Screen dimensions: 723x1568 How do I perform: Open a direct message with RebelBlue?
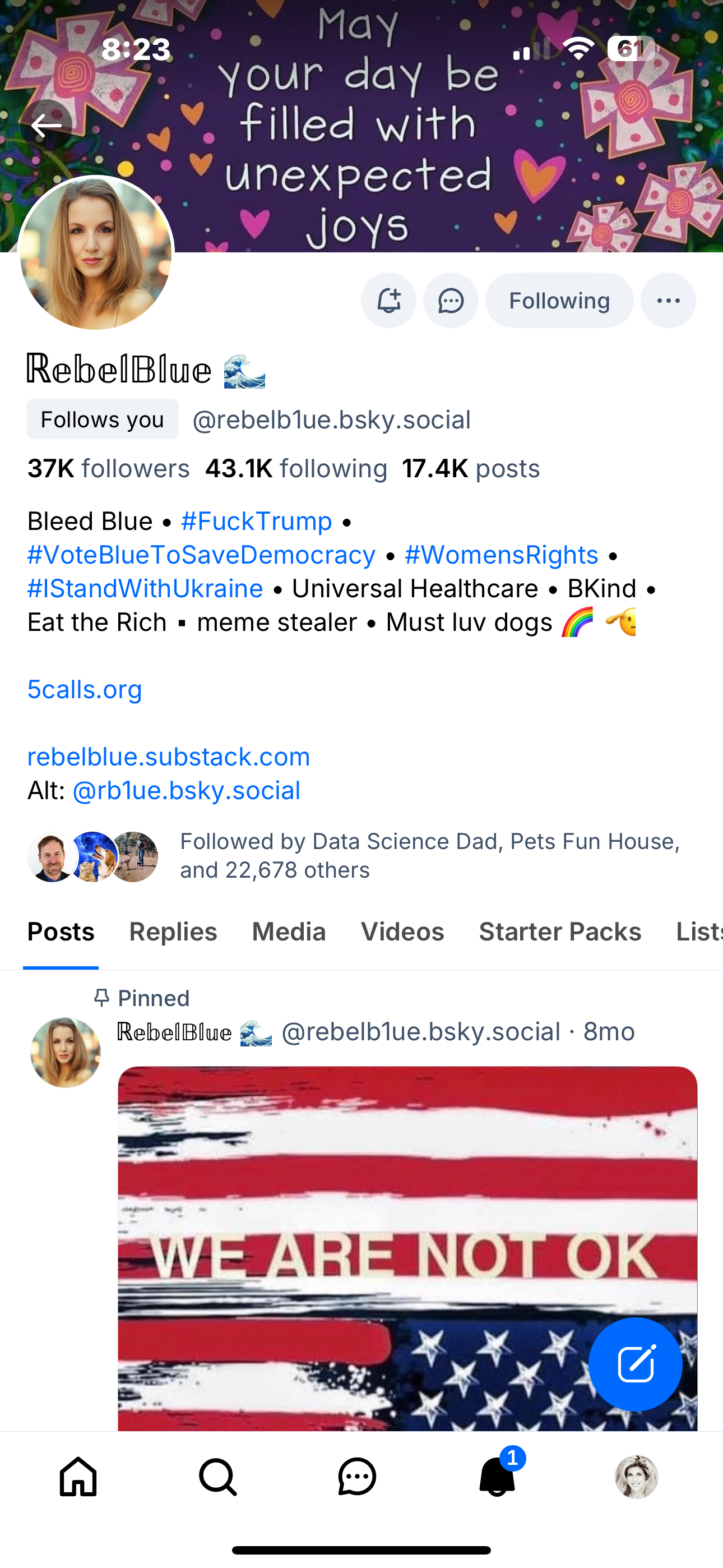tap(451, 301)
